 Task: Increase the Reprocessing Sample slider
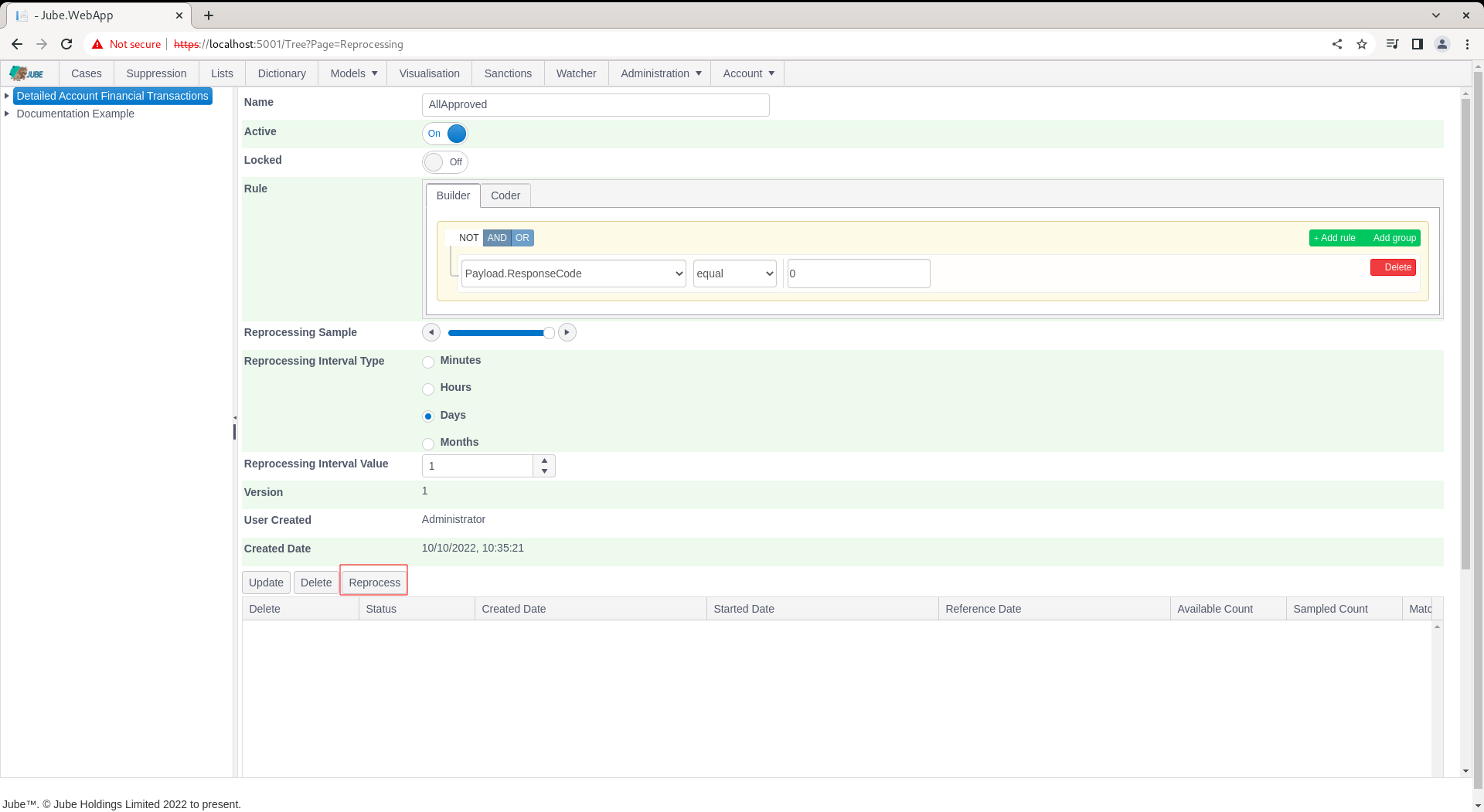point(567,332)
